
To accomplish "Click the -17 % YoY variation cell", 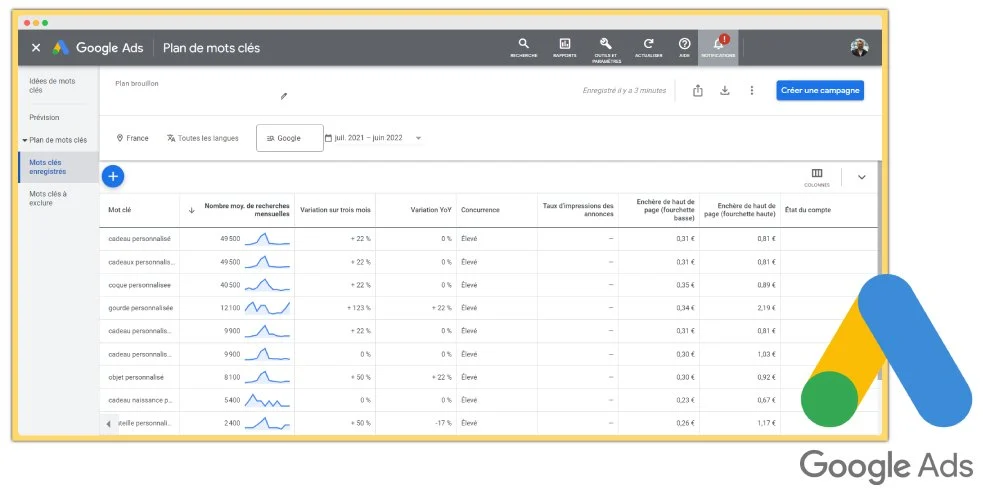I will 444,423.
